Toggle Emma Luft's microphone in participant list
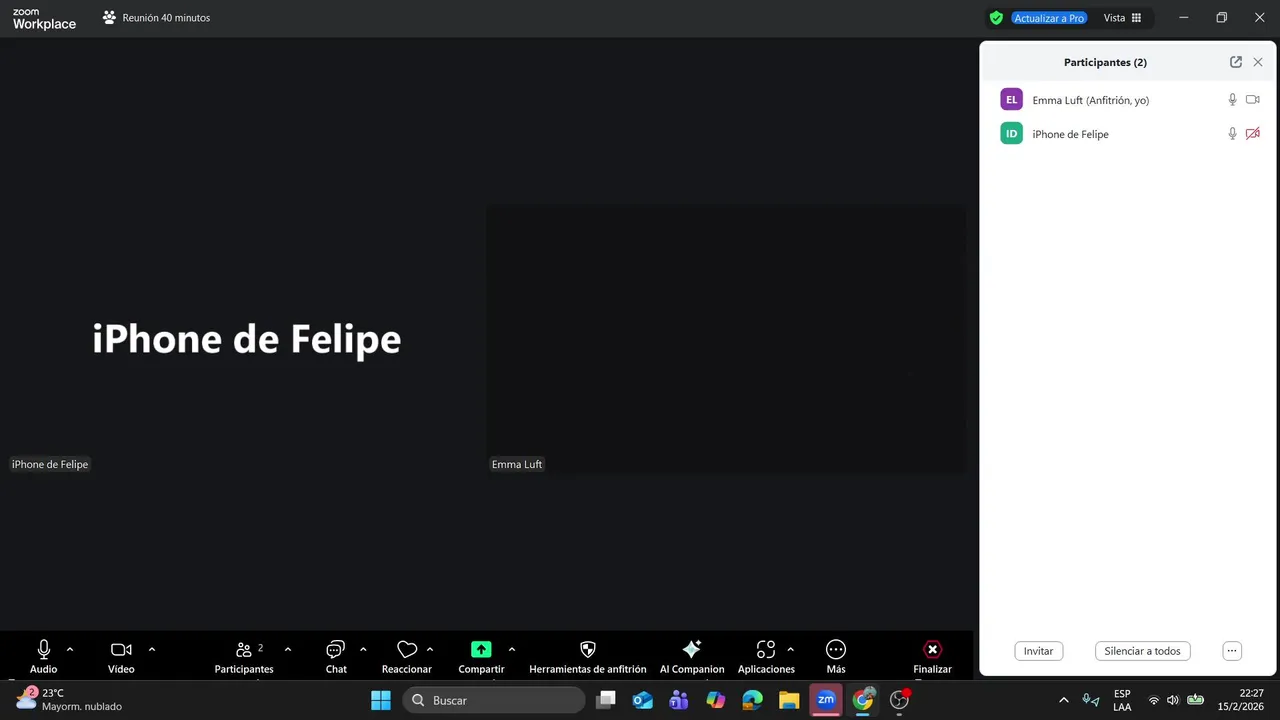 pyautogui.click(x=1232, y=100)
